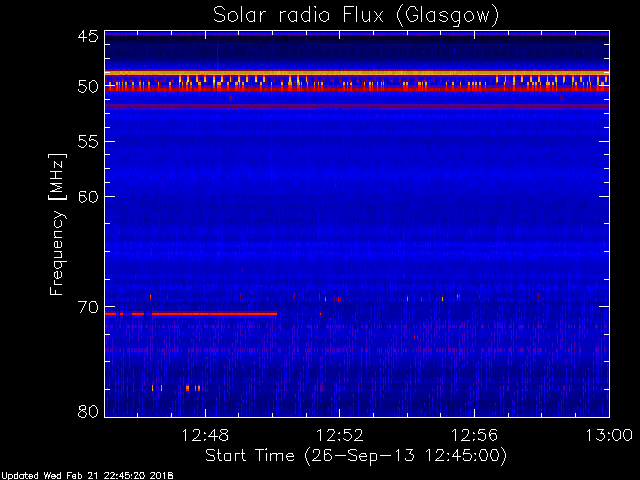
Task: Click the "Updated Wed Feb 21 22:45:20 2018" timestamp
Action: pos(87,476)
